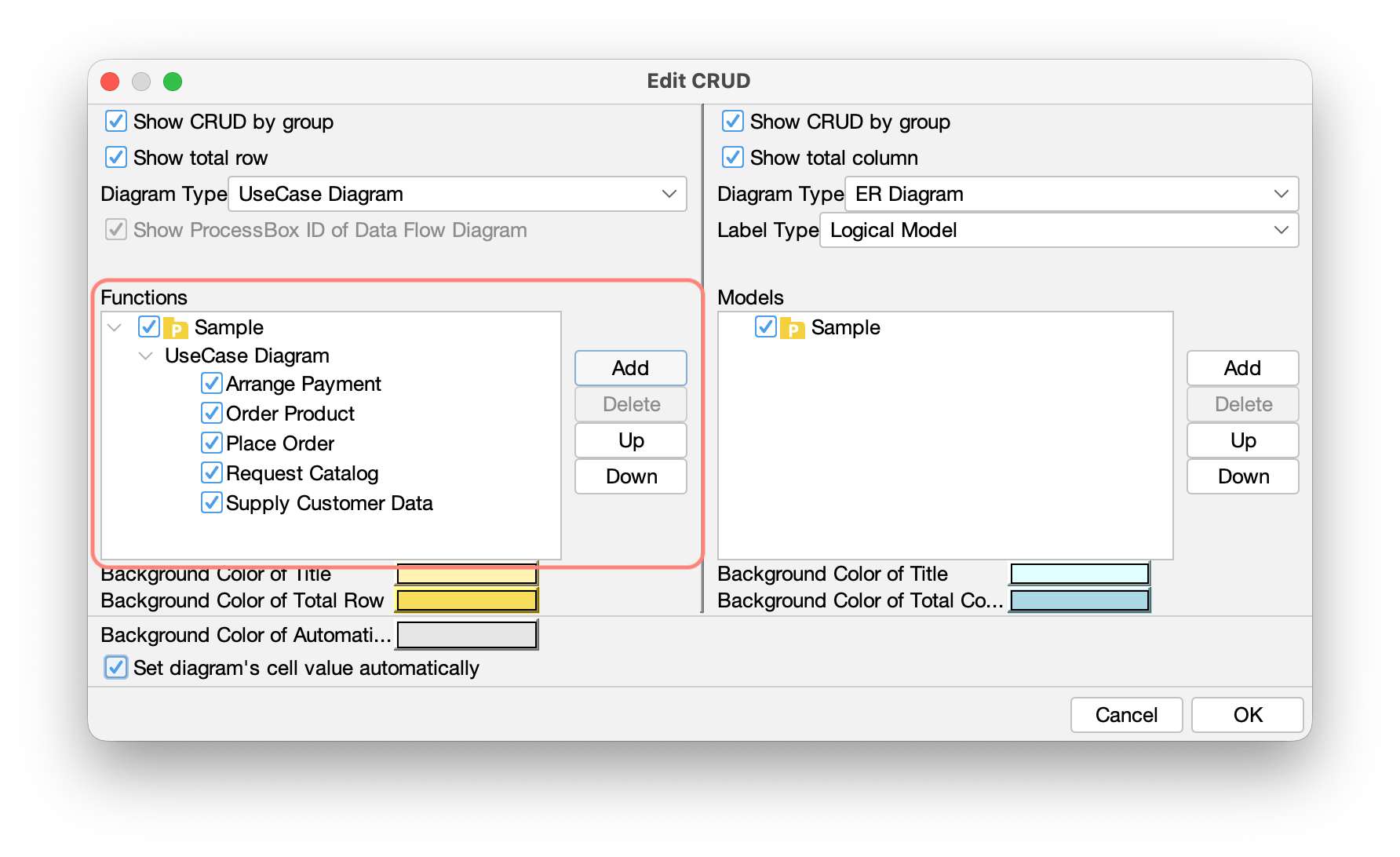The height and width of the screenshot is (857, 1400).
Task: Uncheck the Arrange Payment use case
Action: click(210, 383)
